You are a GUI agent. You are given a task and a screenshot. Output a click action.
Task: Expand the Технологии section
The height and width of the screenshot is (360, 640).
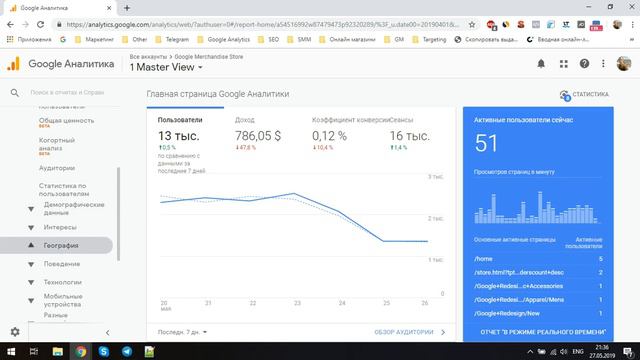[31, 282]
